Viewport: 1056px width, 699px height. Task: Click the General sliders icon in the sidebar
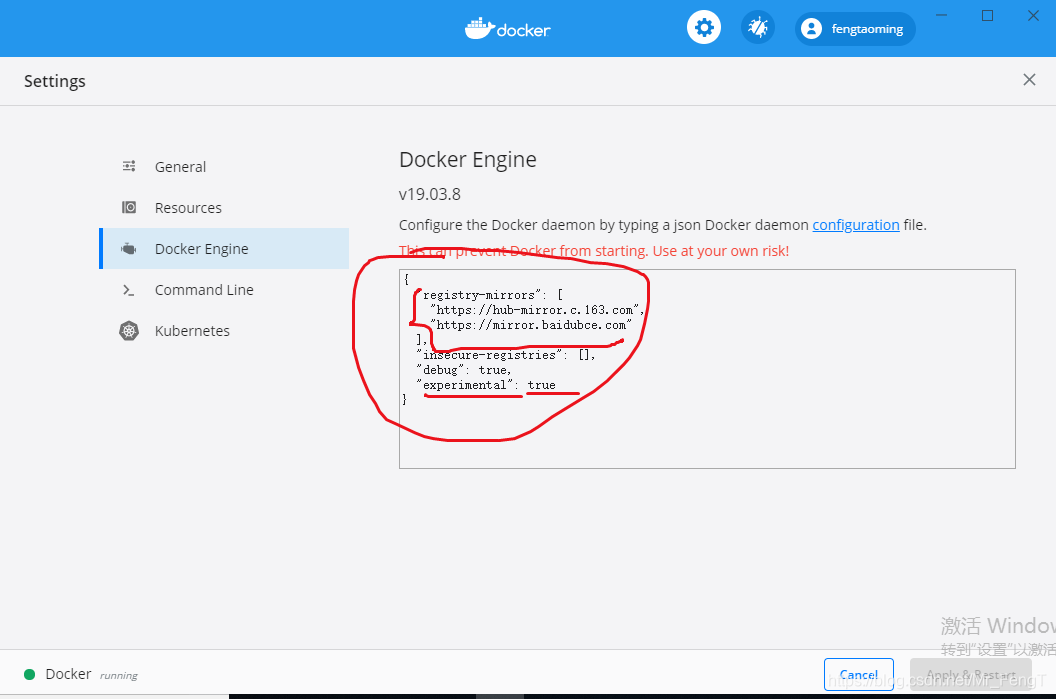click(x=129, y=166)
